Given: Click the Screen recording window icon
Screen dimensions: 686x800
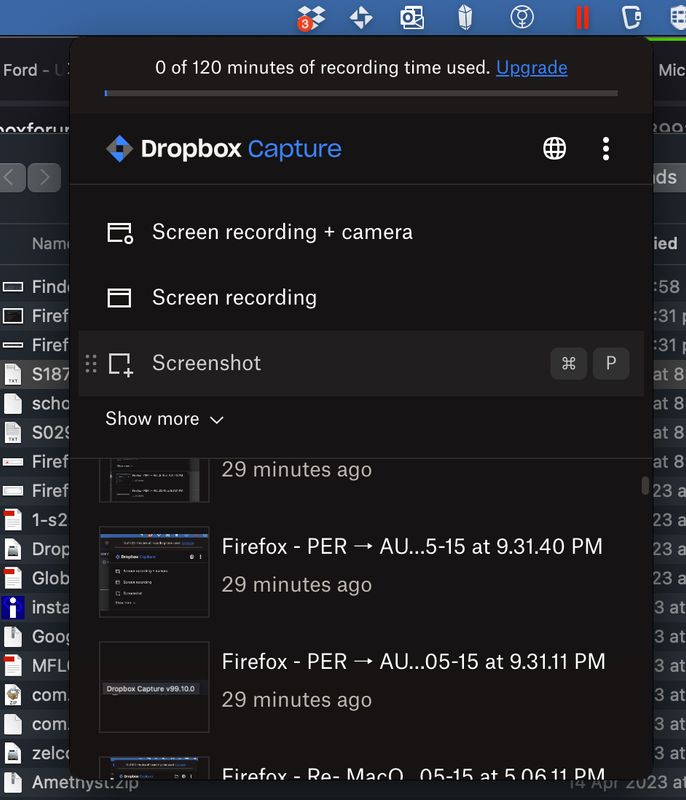Looking at the screenshot, I should 120,298.
